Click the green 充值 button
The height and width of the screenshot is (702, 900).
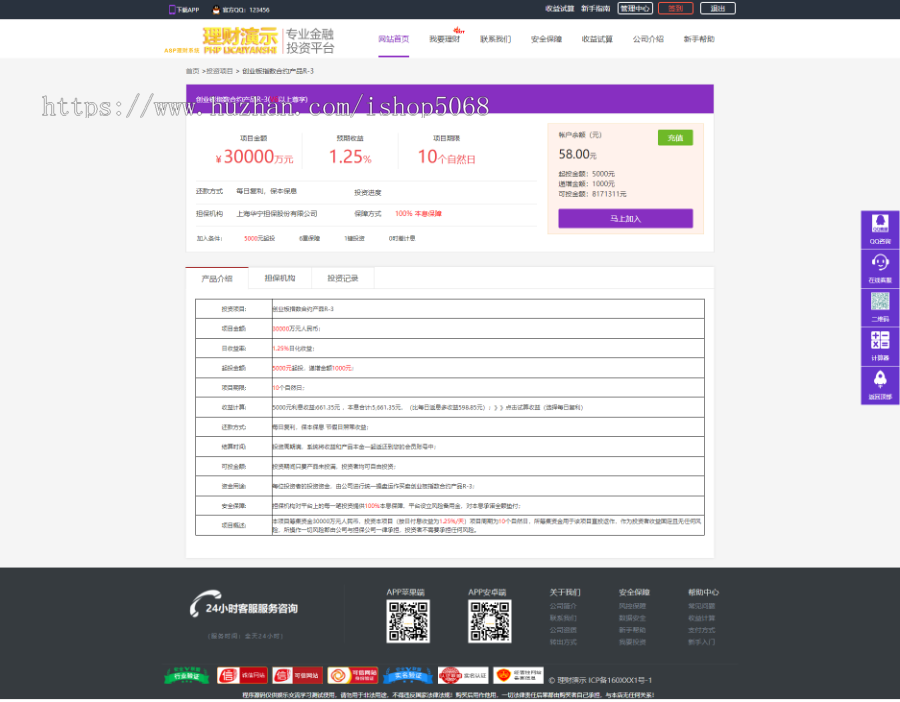click(x=675, y=138)
